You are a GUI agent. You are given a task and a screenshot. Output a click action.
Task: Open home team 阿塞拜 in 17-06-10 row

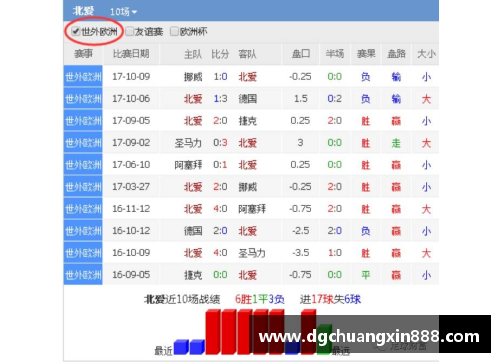point(188,165)
